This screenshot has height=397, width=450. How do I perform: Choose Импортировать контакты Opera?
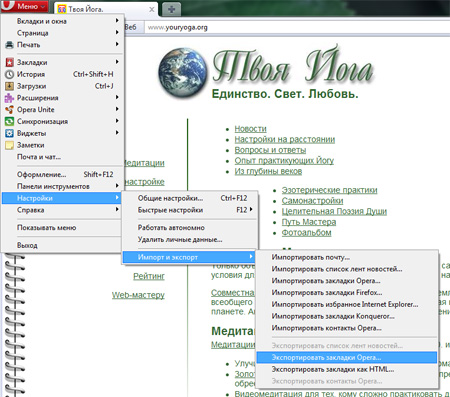pyautogui.click(x=347, y=328)
